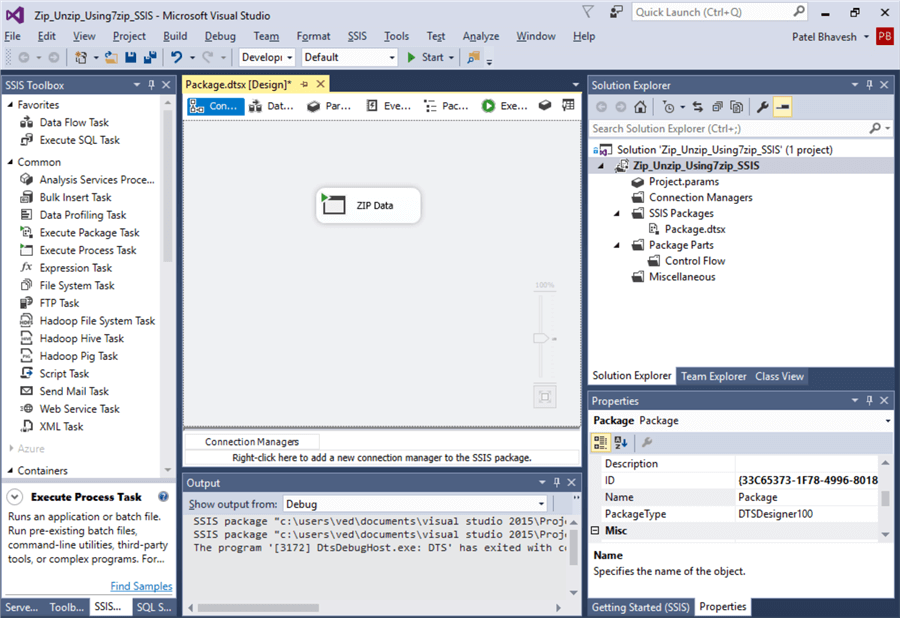Select Execute Process Task in SSIS Toolbox

pos(88,250)
